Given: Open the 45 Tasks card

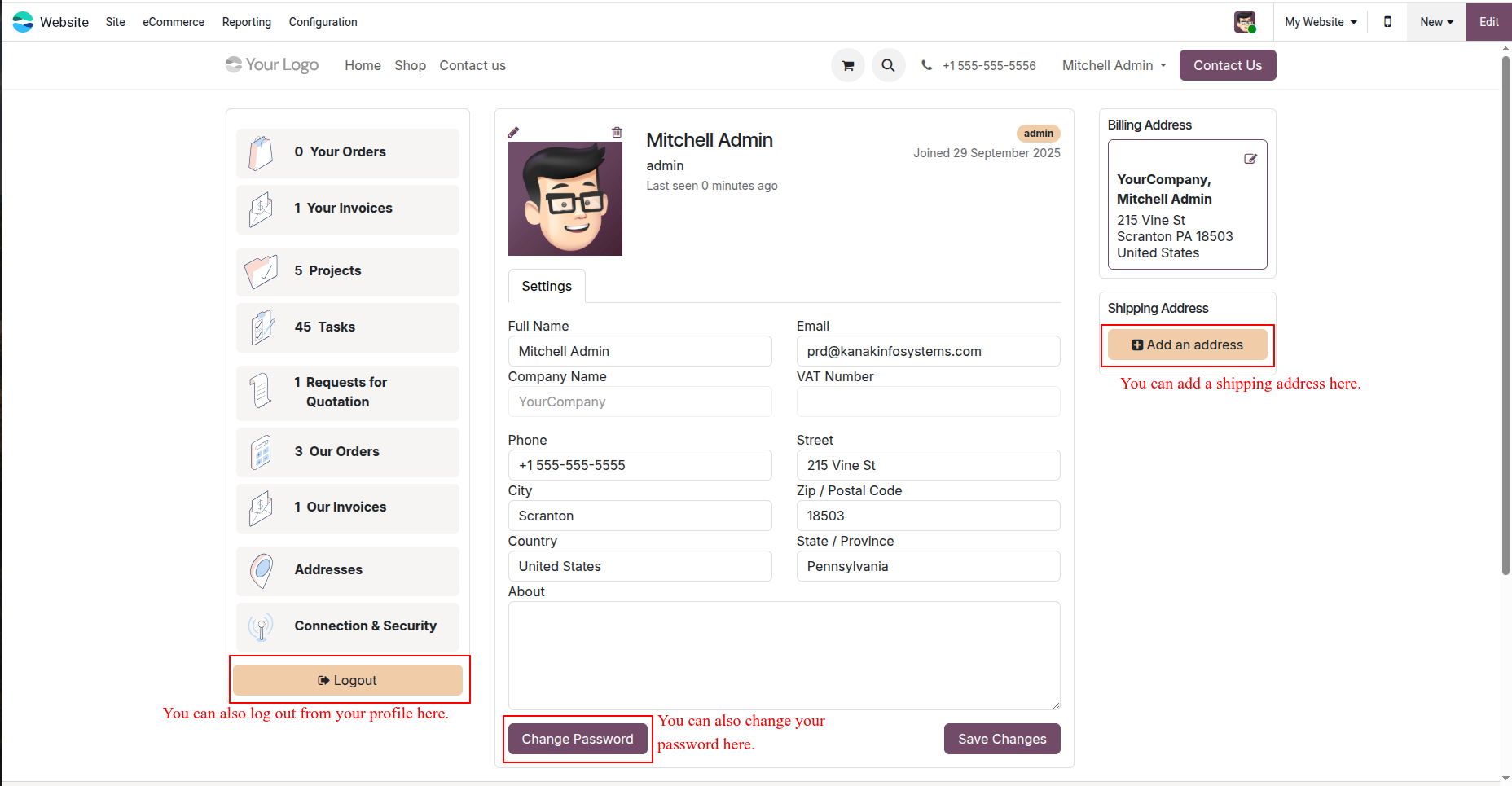Looking at the screenshot, I should point(348,327).
